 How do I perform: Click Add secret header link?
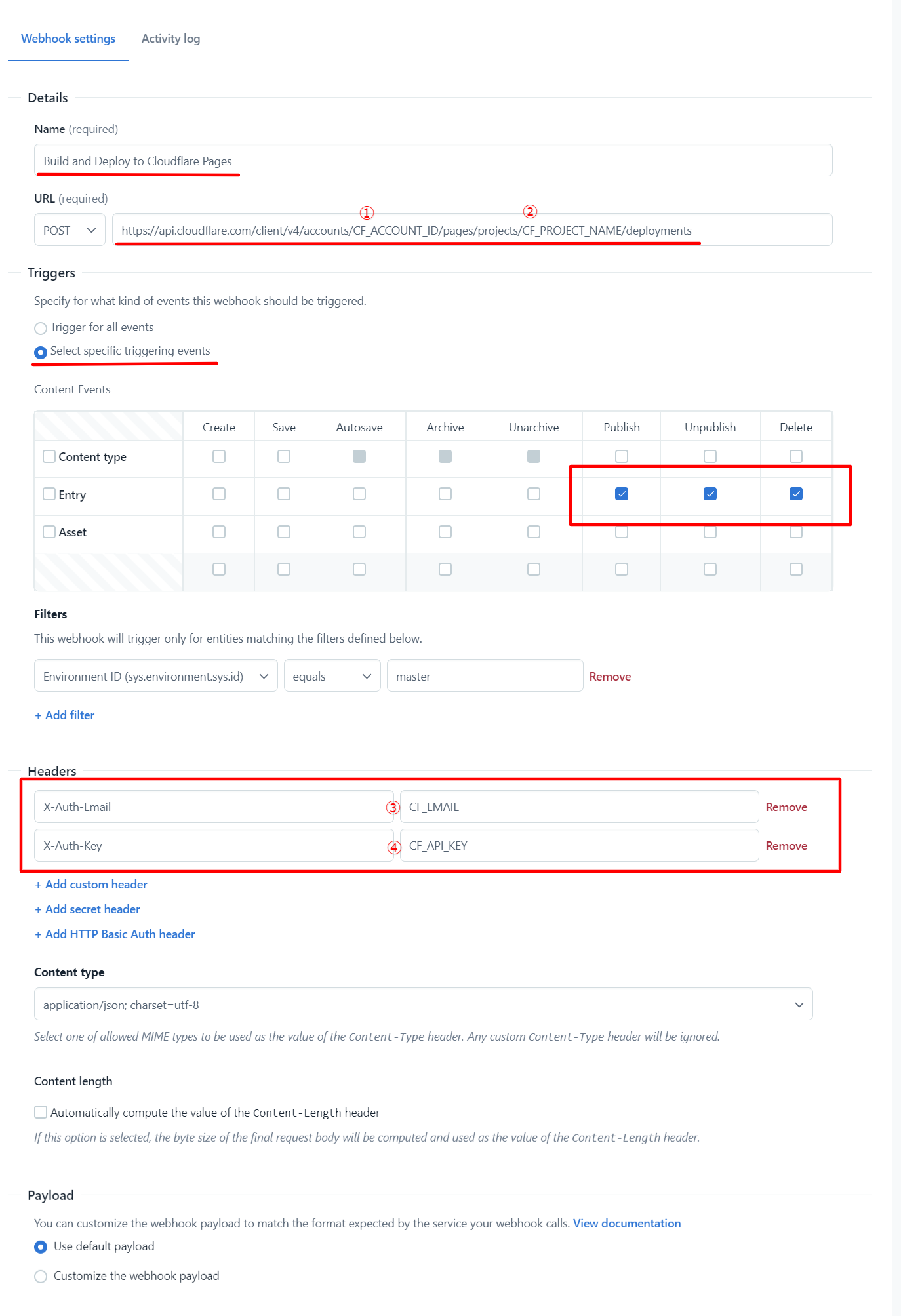[x=87, y=909]
